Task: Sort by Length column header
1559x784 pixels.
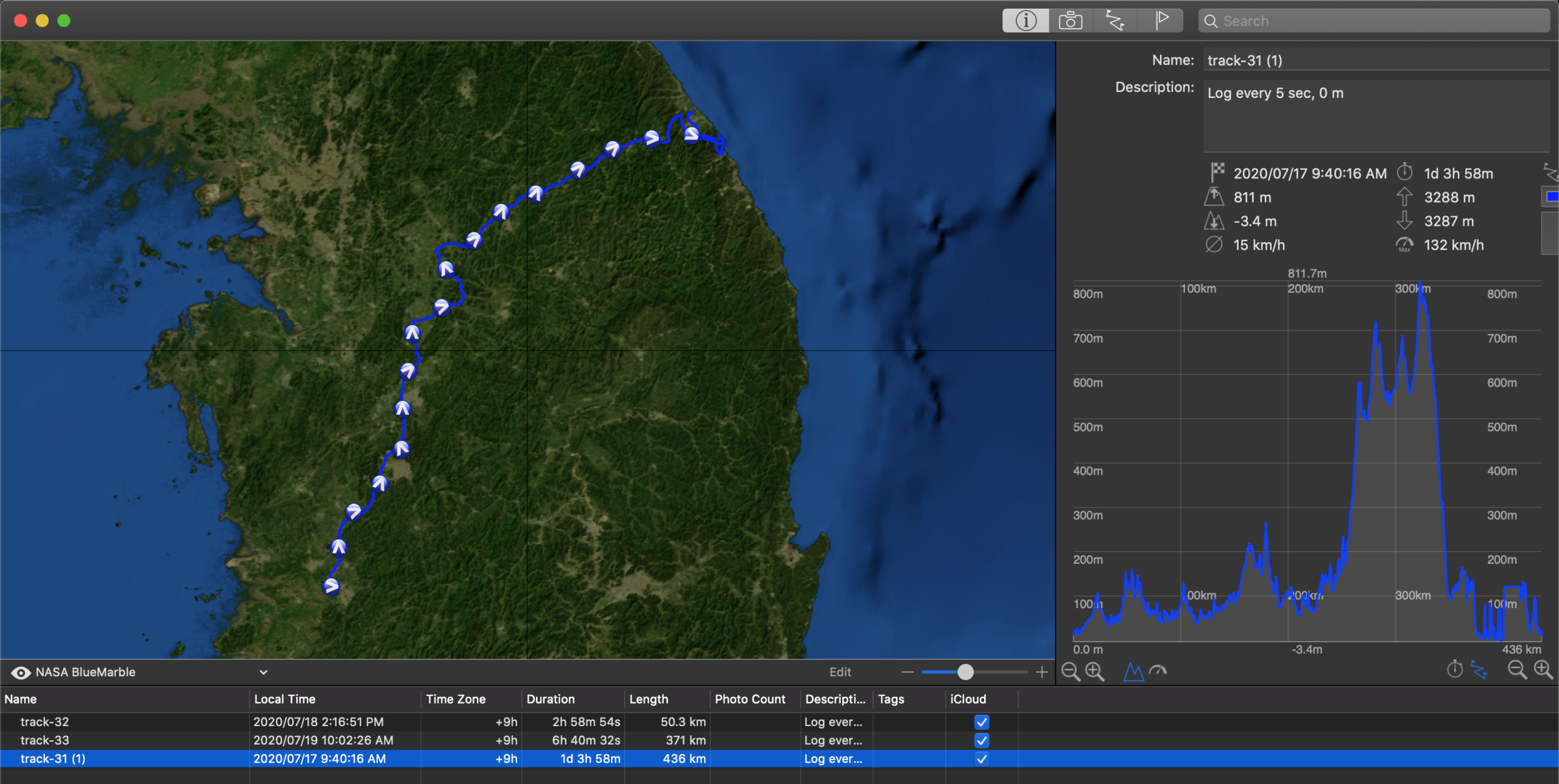Action: 667,699
